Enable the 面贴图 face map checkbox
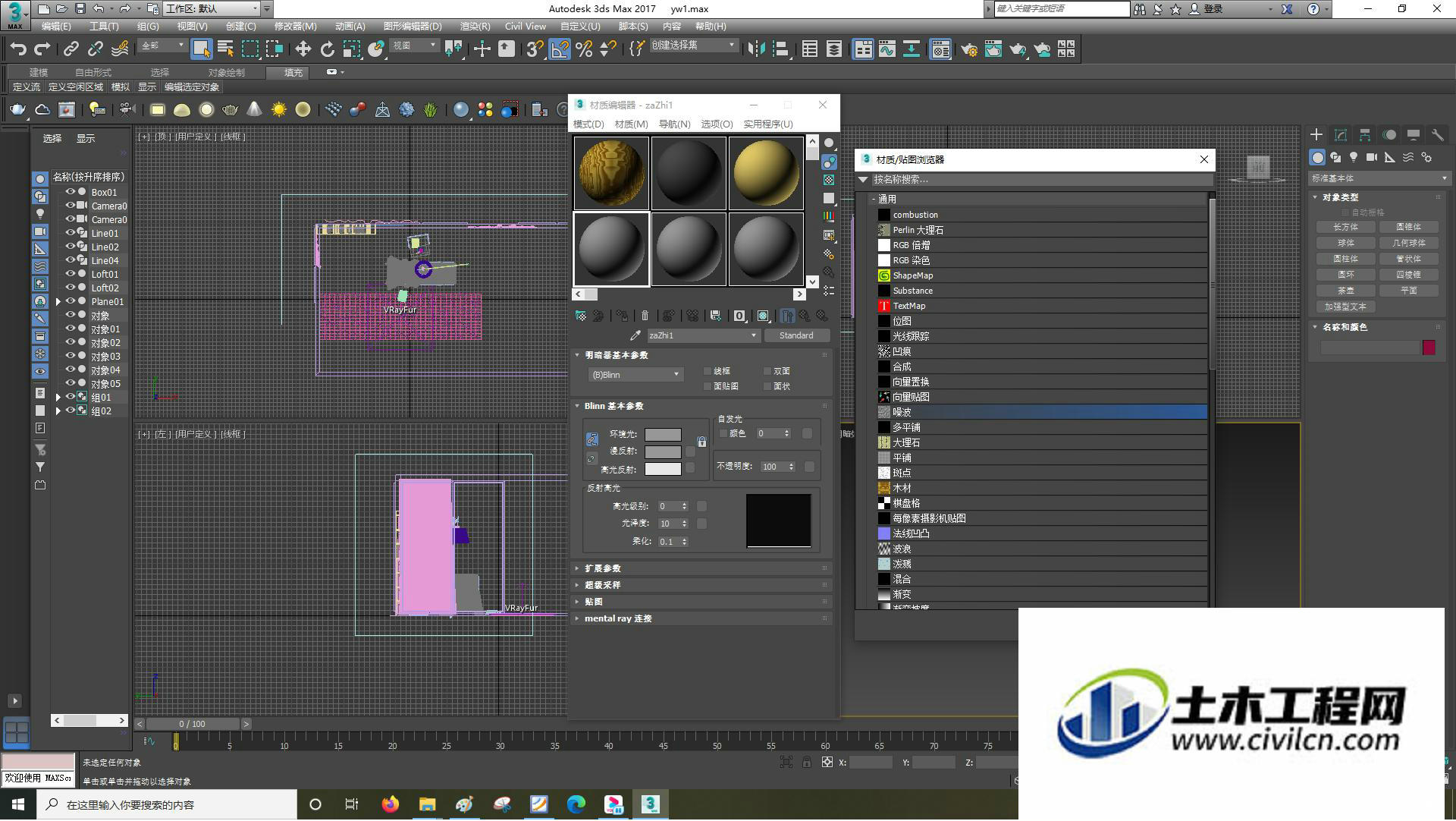 point(708,387)
